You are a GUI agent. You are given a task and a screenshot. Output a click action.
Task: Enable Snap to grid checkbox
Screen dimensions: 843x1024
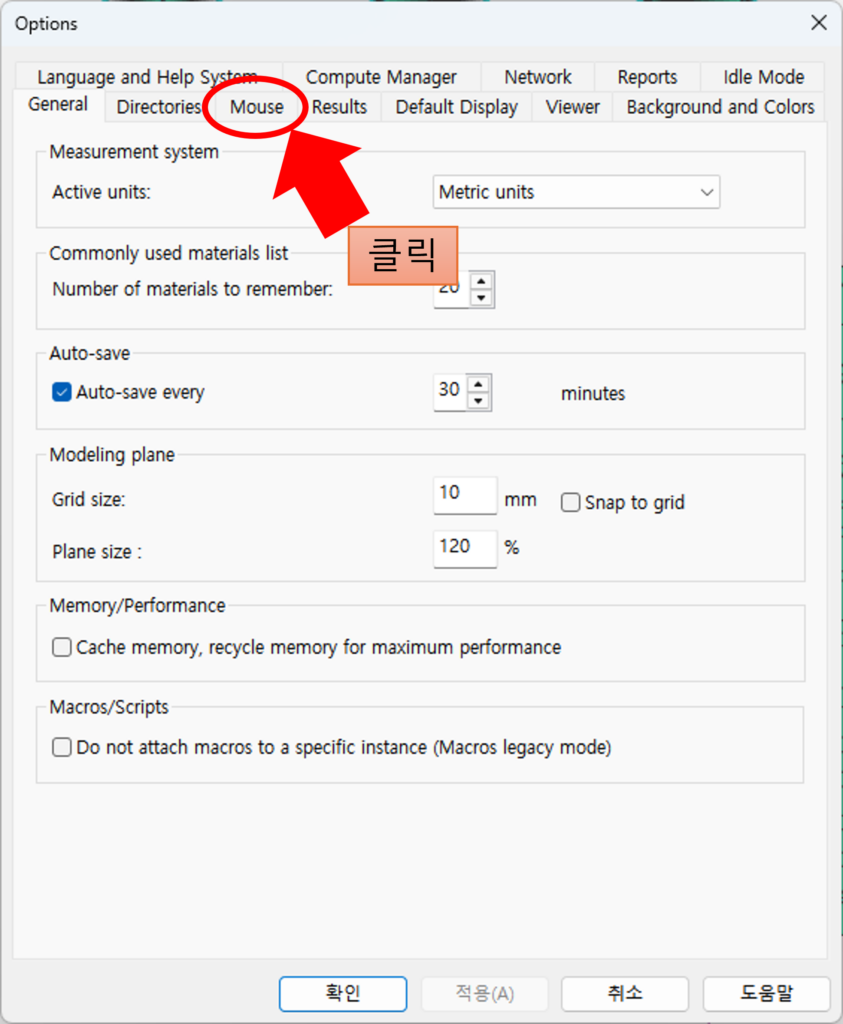pos(571,503)
